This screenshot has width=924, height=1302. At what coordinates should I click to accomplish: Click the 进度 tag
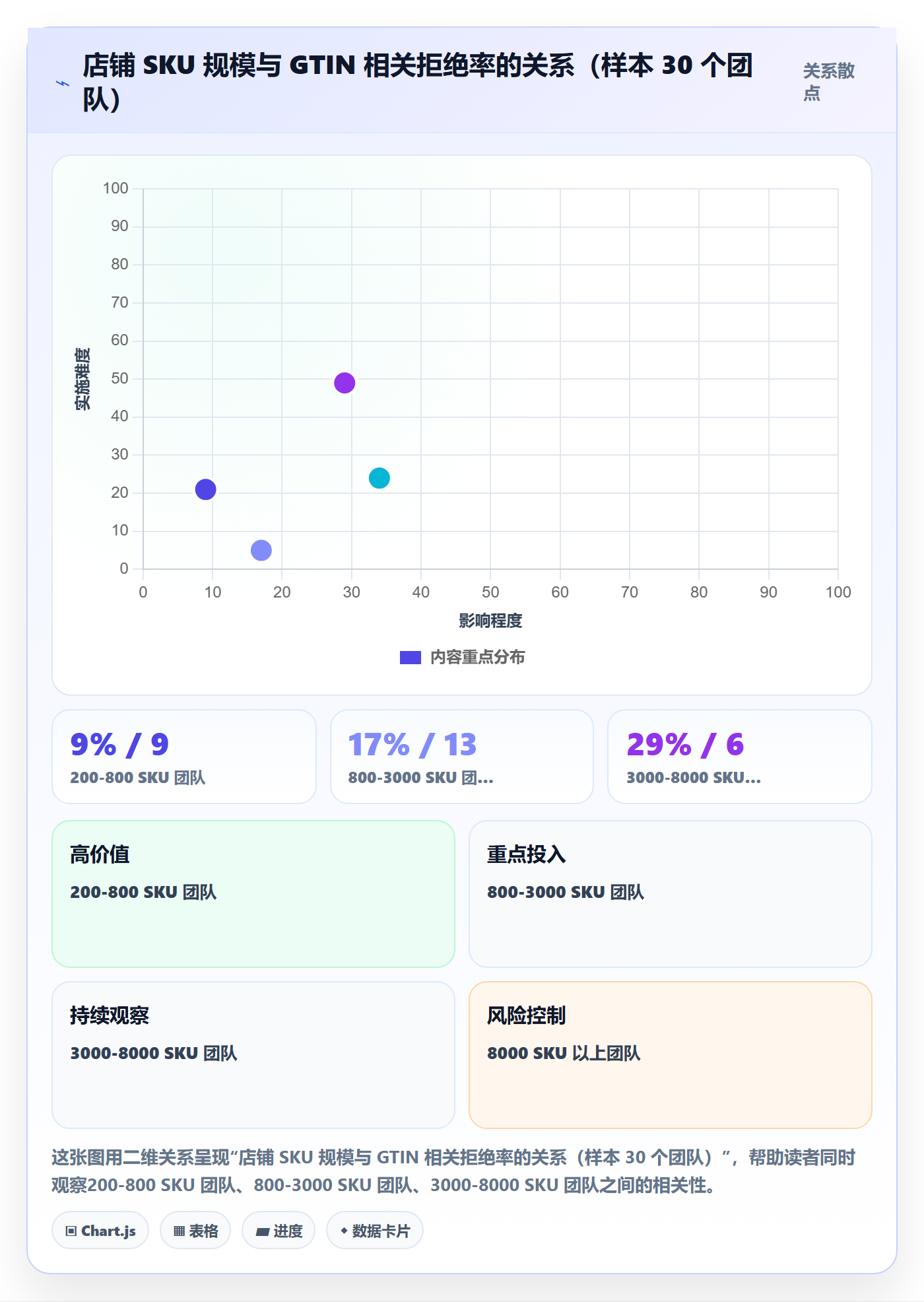point(279,1231)
